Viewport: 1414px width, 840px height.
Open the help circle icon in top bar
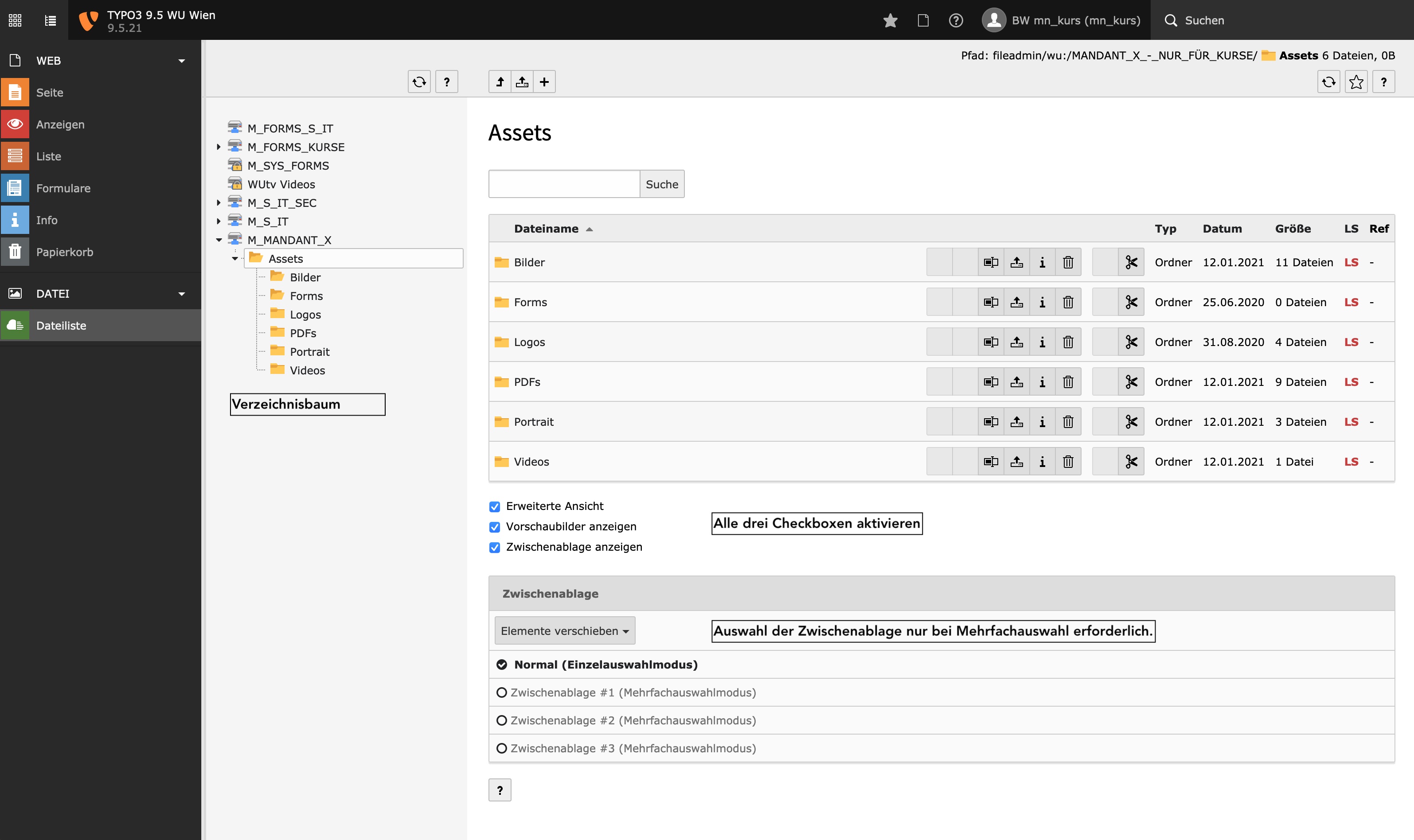pyautogui.click(x=956, y=20)
